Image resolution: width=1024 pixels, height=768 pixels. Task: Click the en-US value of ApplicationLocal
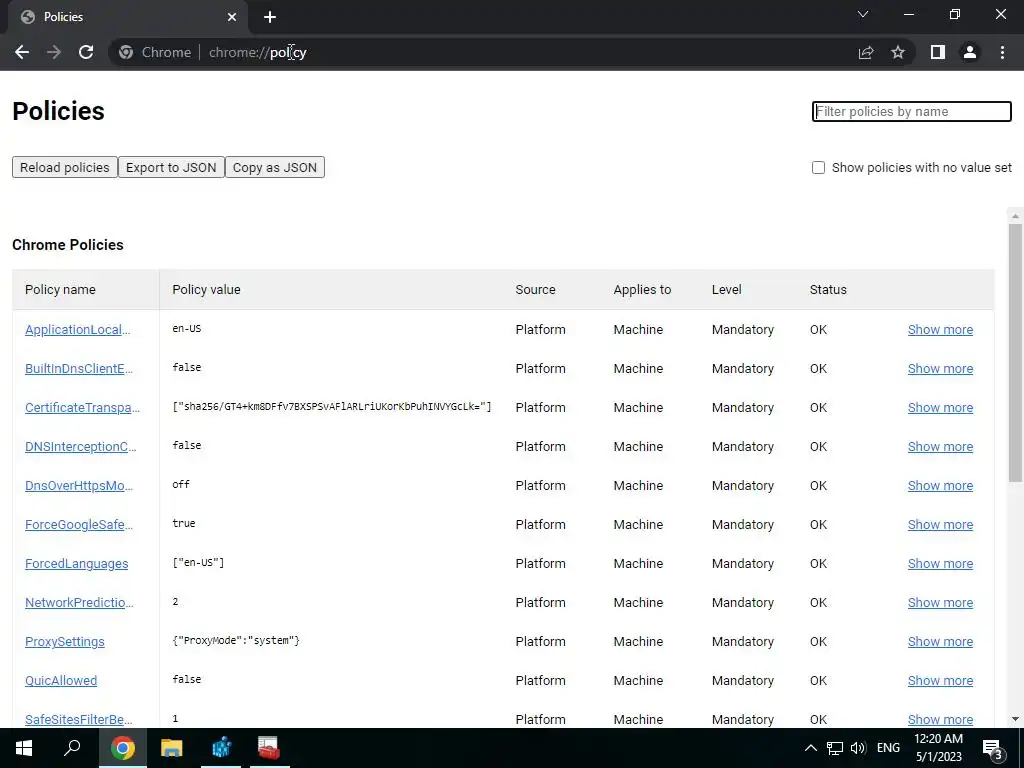click(187, 328)
